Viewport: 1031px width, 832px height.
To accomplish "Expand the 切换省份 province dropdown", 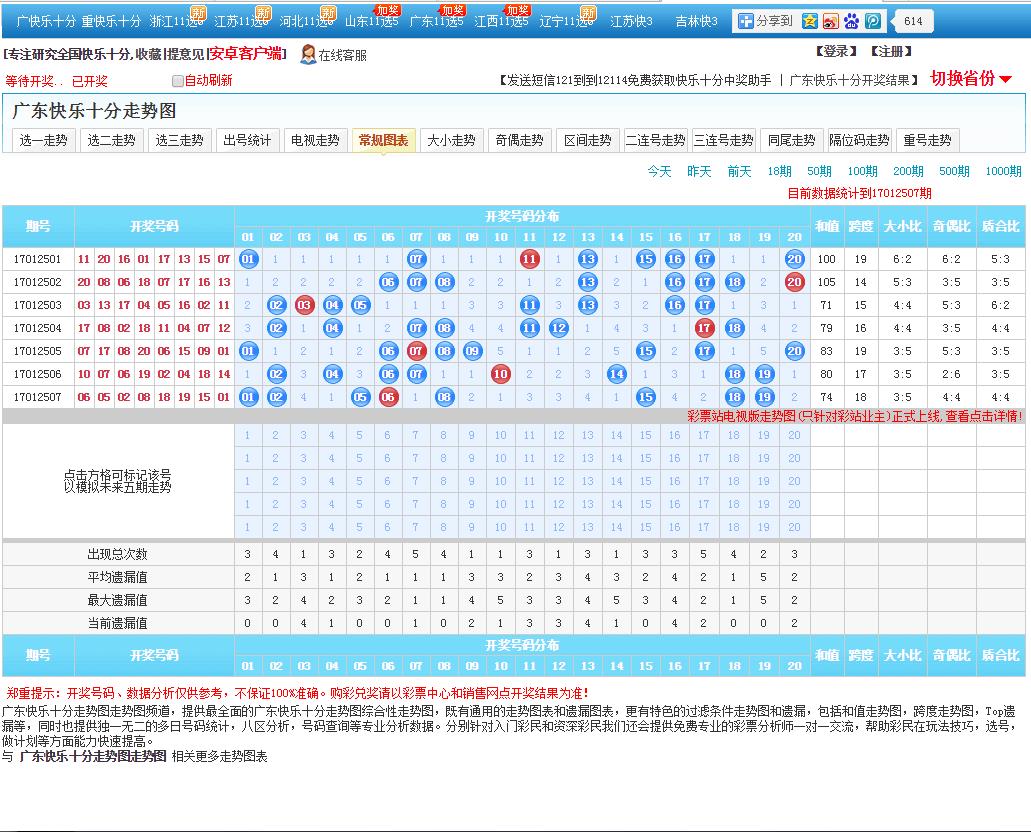I will [x=971, y=79].
